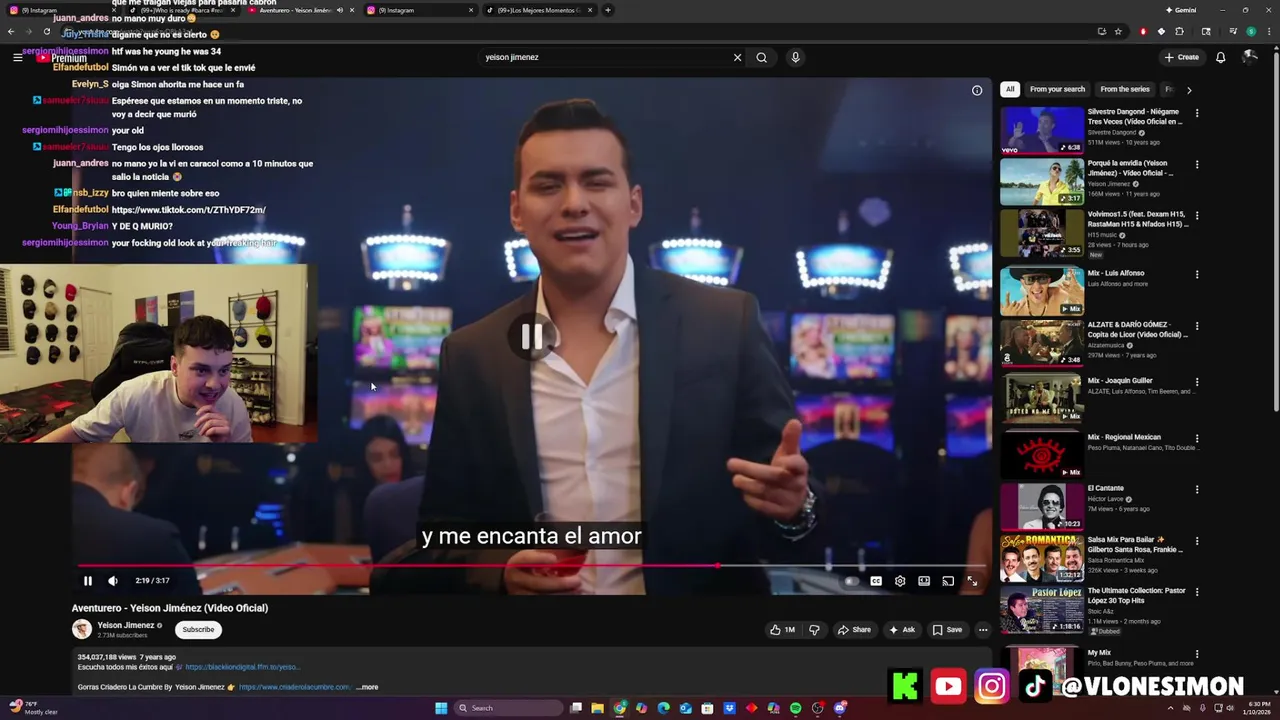
Task: Show video info card icon
Action: click(x=977, y=90)
